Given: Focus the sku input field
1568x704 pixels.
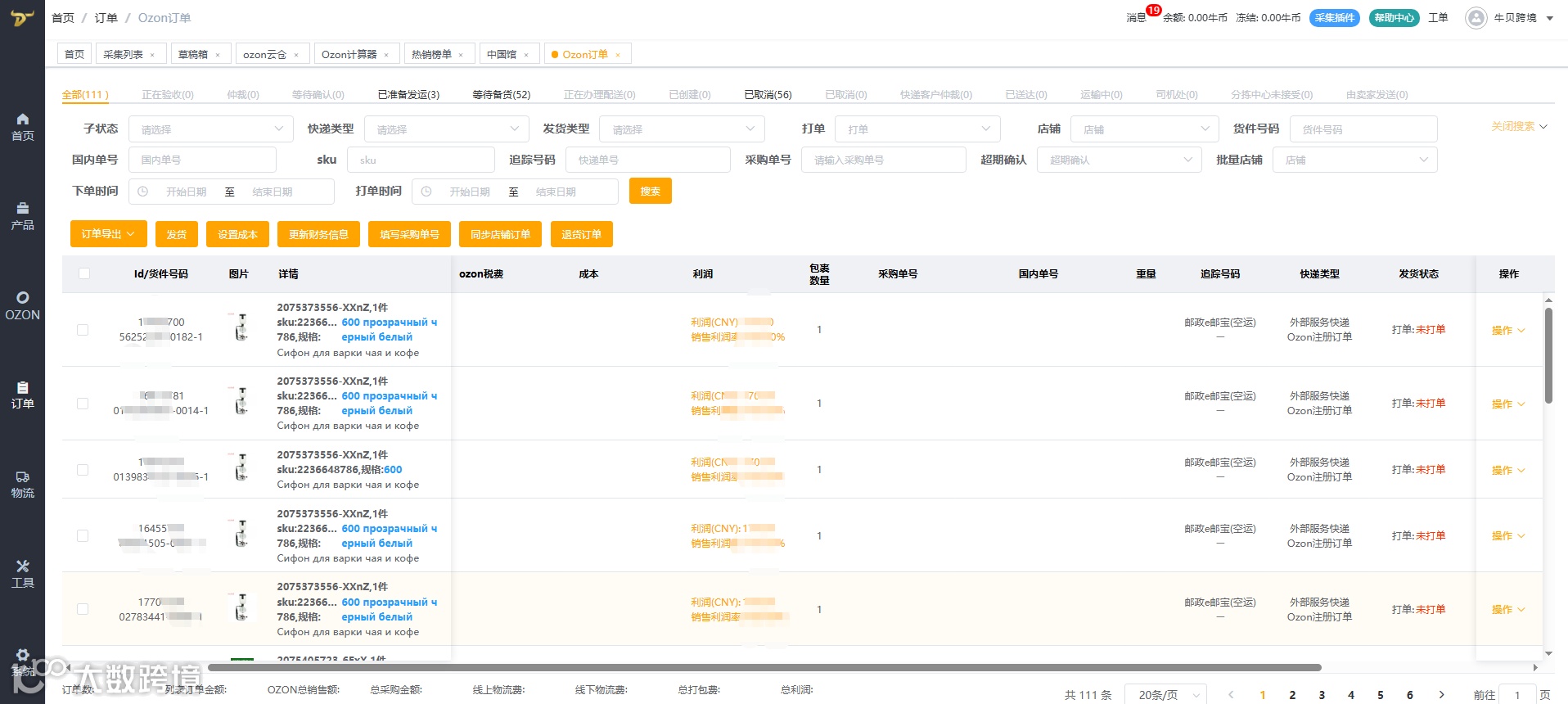Looking at the screenshot, I should (x=421, y=160).
